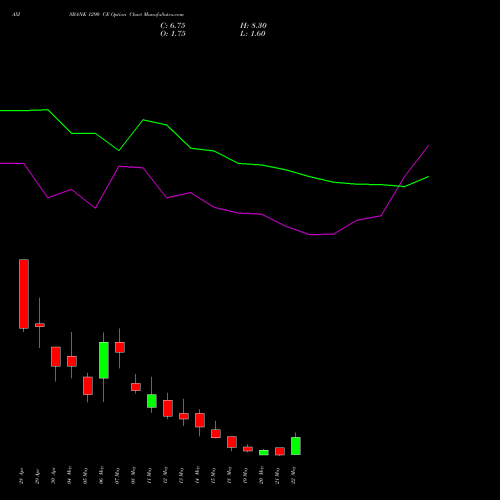Viewport: 500px width, 500px height.
Task: Select the '22 May' date label
Action: point(294,476)
